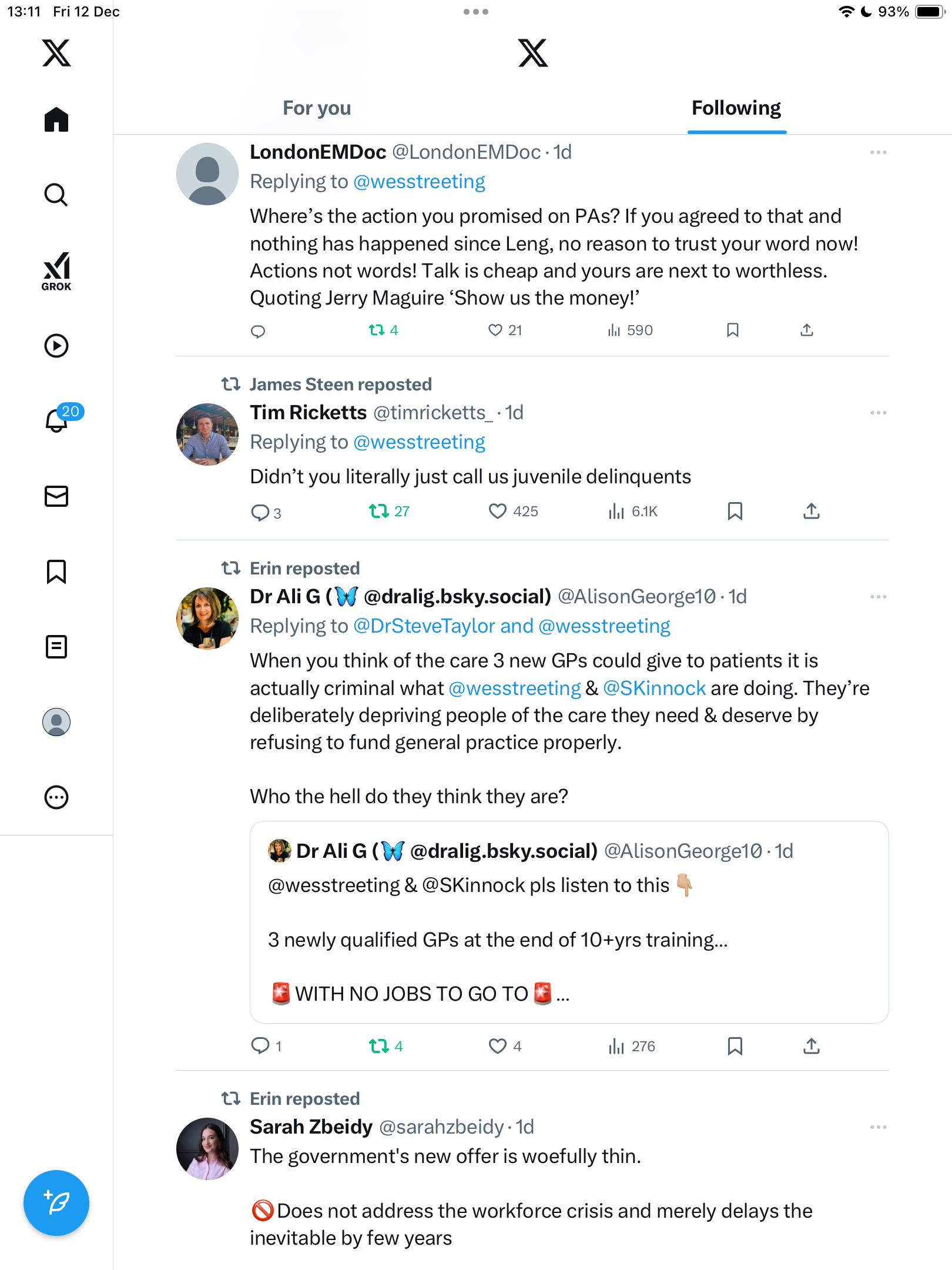Open the notifications bell
Screen dimensions: 952x1270
click(56, 420)
